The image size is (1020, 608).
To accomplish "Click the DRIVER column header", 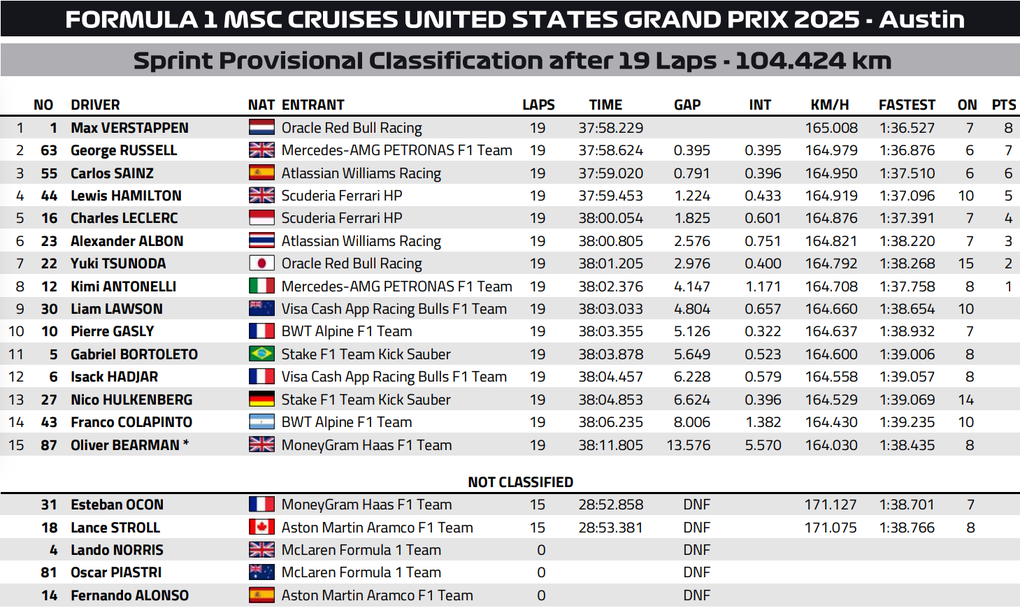I will click(95, 105).
